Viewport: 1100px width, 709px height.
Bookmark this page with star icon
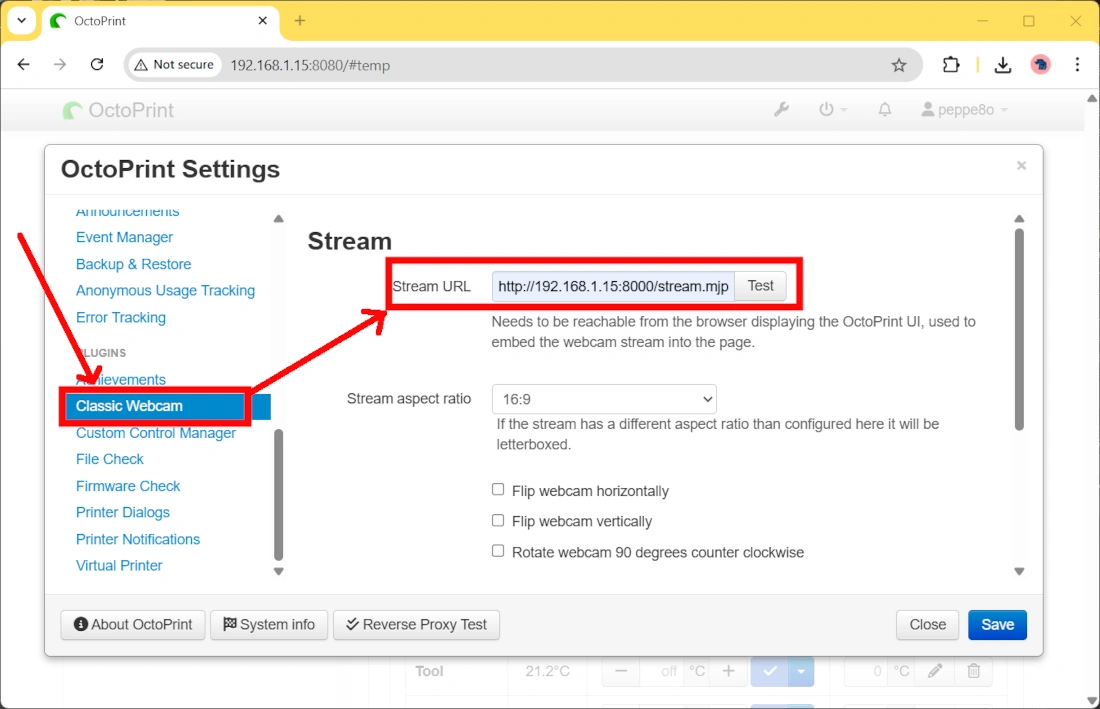click(x=899, y=65)
